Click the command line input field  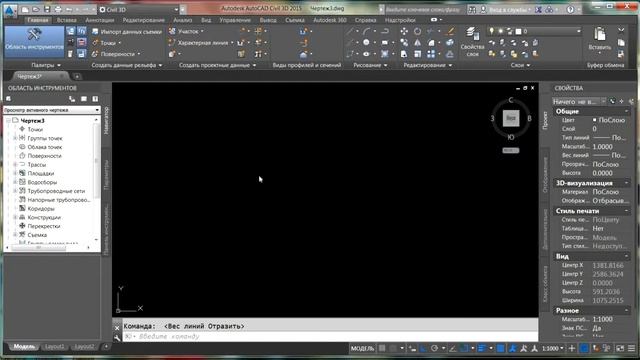tap(330, 337)
